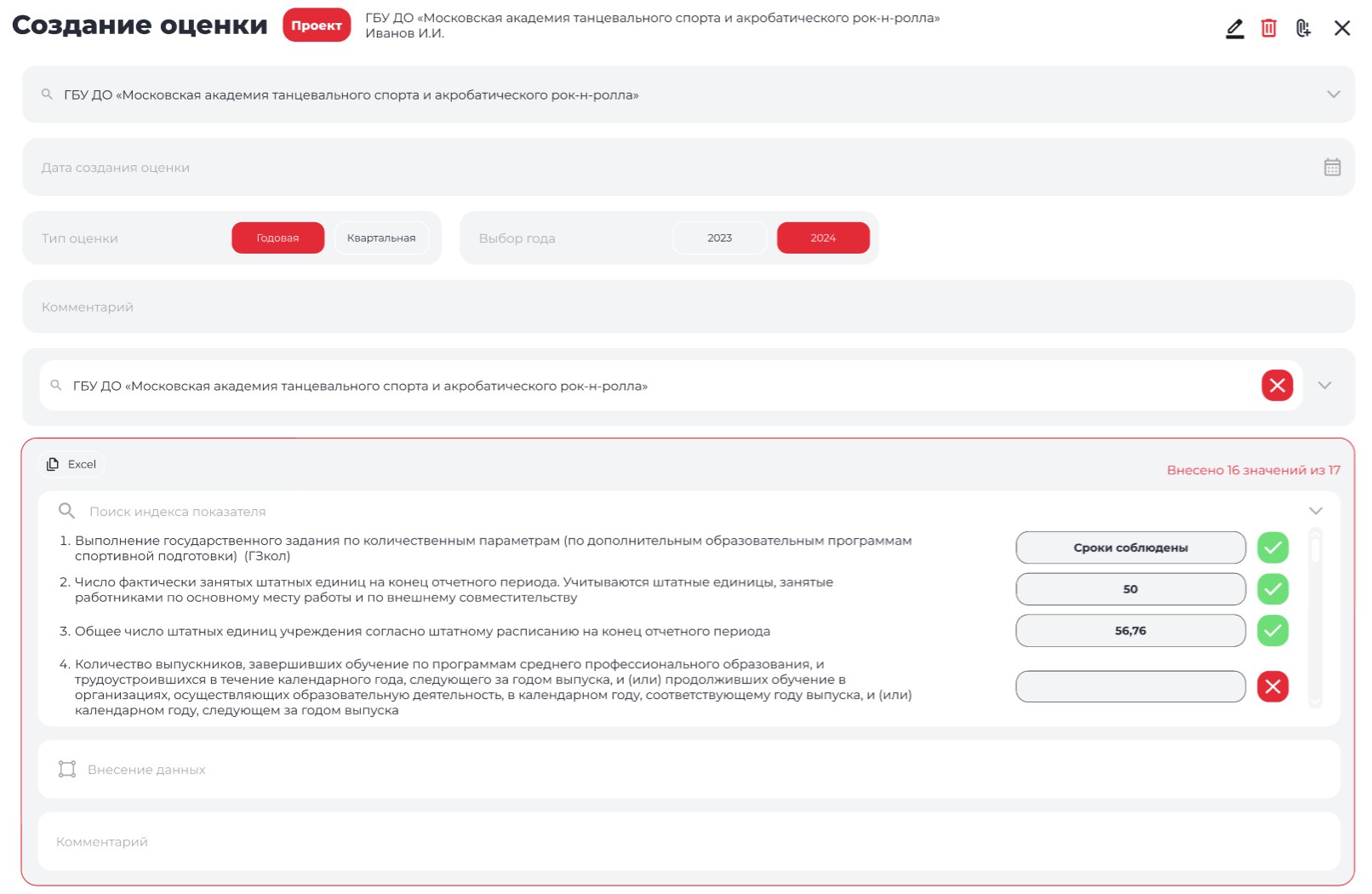Expand the top organization dropdown chevron
Viewport: 1372px width, 894px height.
(1333, 95)
